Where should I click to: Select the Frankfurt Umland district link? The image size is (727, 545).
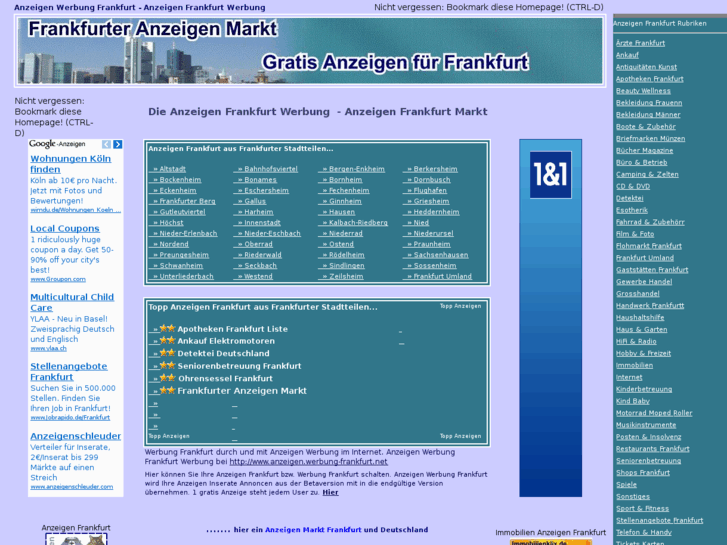tap(442, 276)
